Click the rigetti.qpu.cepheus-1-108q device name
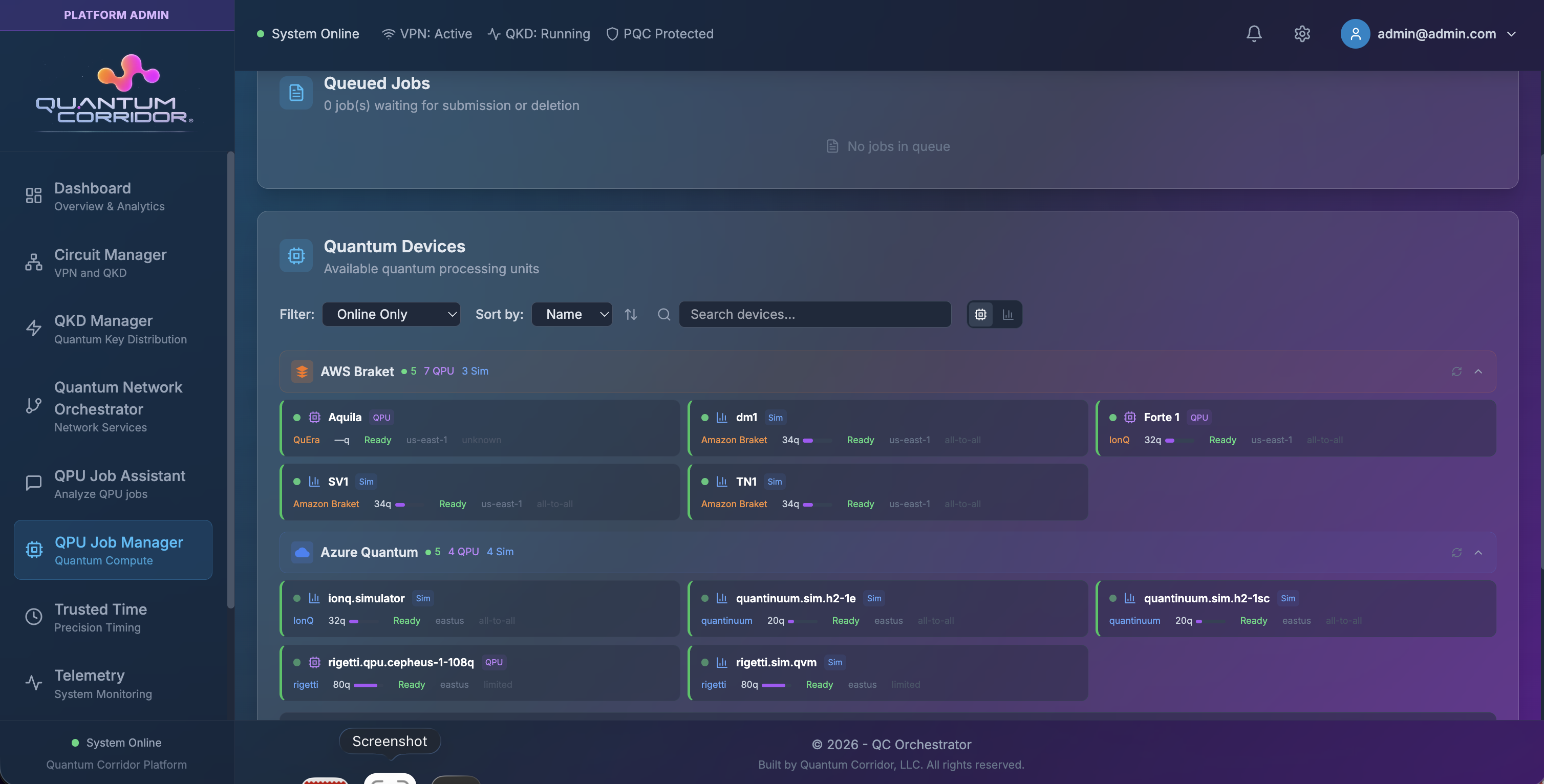This screenshot has width=1544, height=784. click(x=401, y=662)
